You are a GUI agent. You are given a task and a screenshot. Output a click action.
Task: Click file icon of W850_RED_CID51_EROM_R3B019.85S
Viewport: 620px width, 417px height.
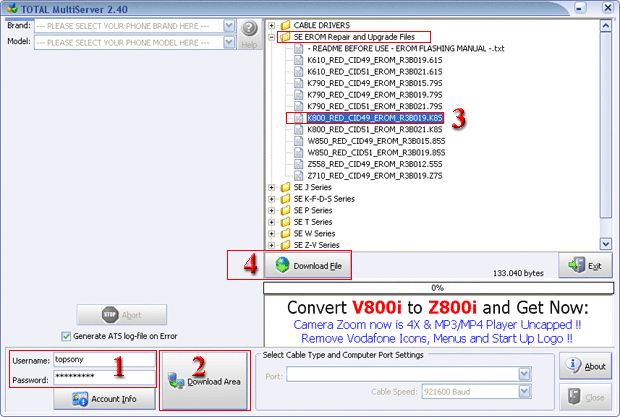[299, 153]
